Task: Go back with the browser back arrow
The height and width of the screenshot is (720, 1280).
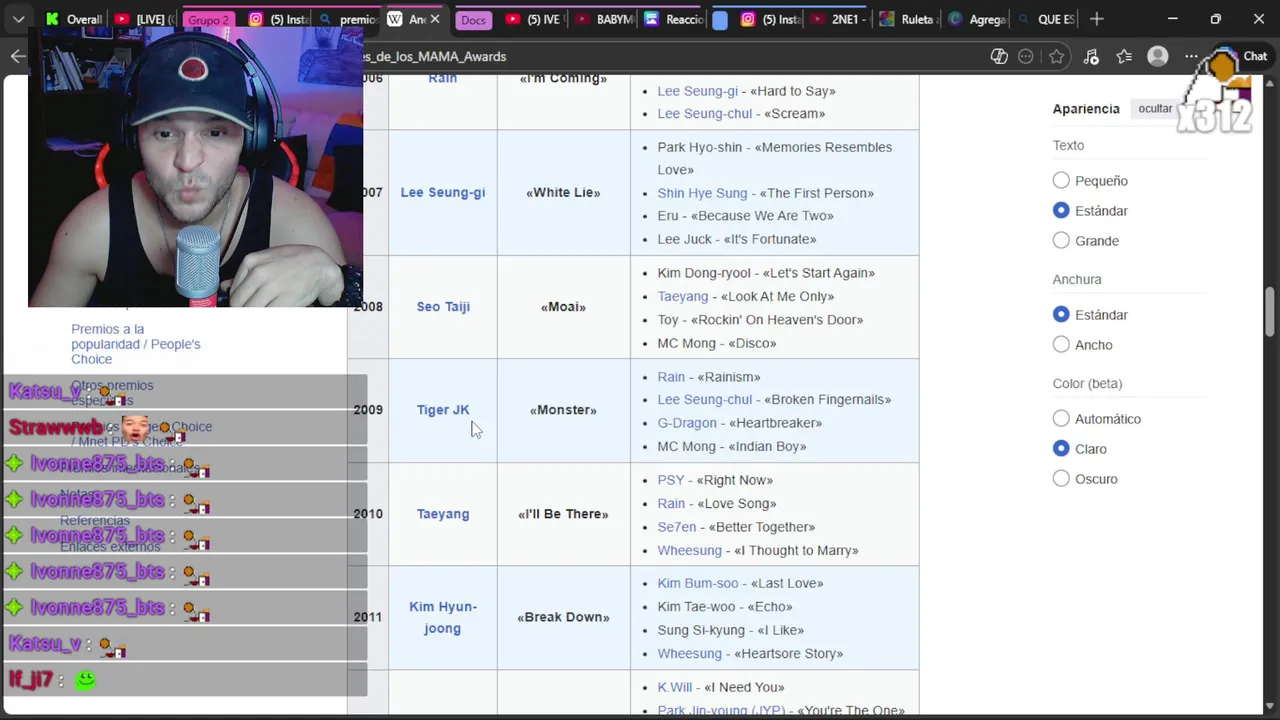Action: point(18,56)
